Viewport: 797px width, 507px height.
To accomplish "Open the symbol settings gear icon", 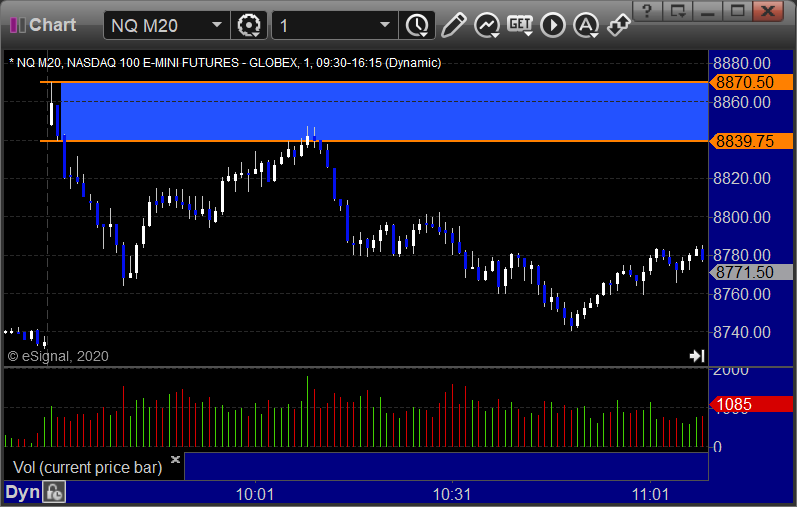I will (249, 25).
